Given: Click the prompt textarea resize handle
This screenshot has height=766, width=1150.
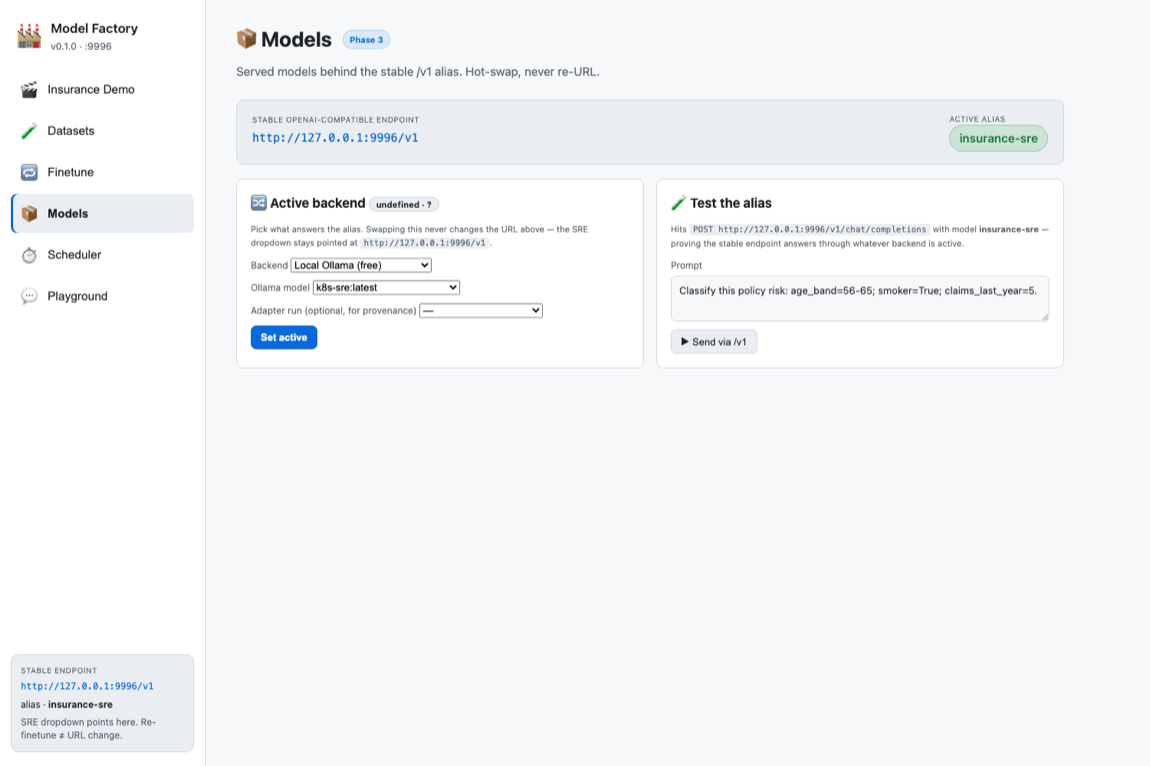Looking at the screenshot, I should point(1044,317).
